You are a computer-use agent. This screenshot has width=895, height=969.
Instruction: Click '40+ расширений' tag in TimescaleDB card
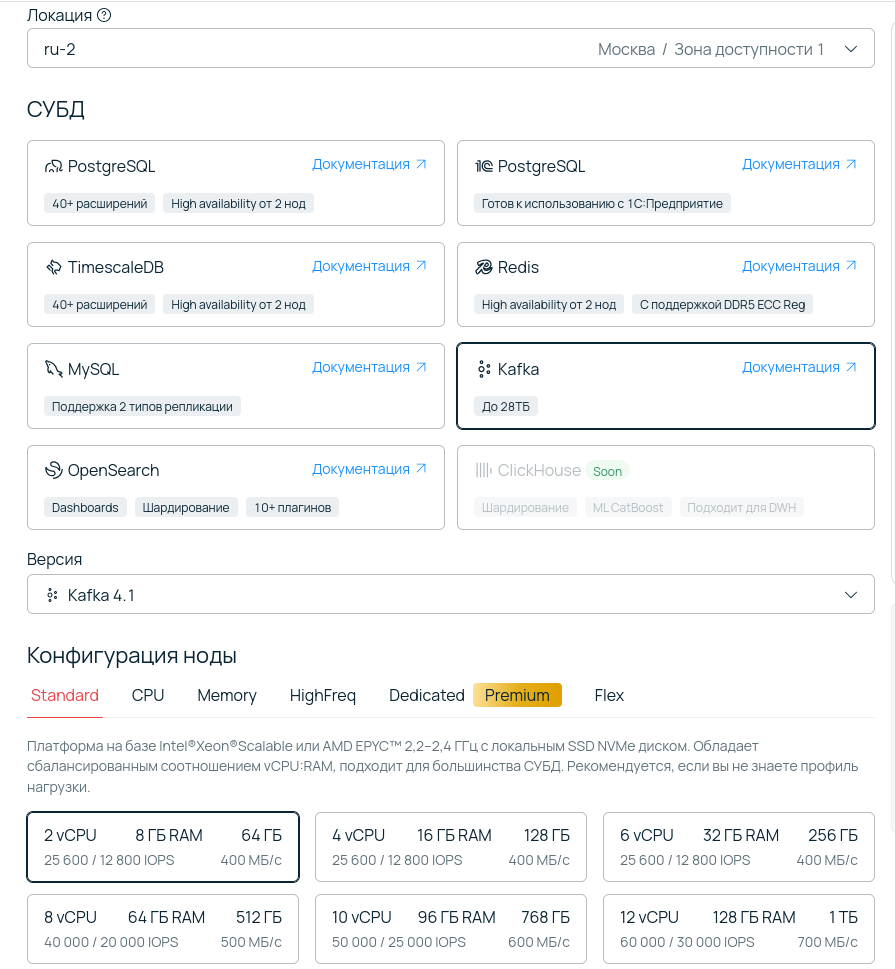[100, 305]
